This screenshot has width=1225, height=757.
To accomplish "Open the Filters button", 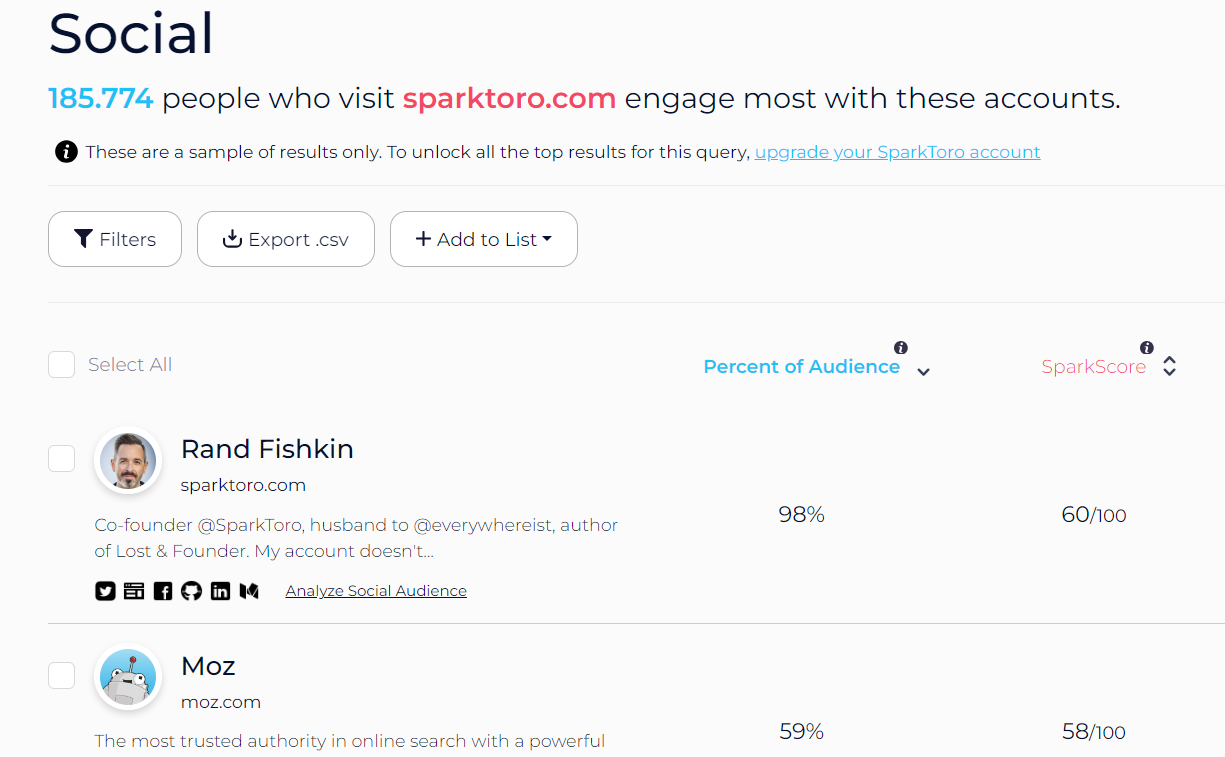I will 115,239.
